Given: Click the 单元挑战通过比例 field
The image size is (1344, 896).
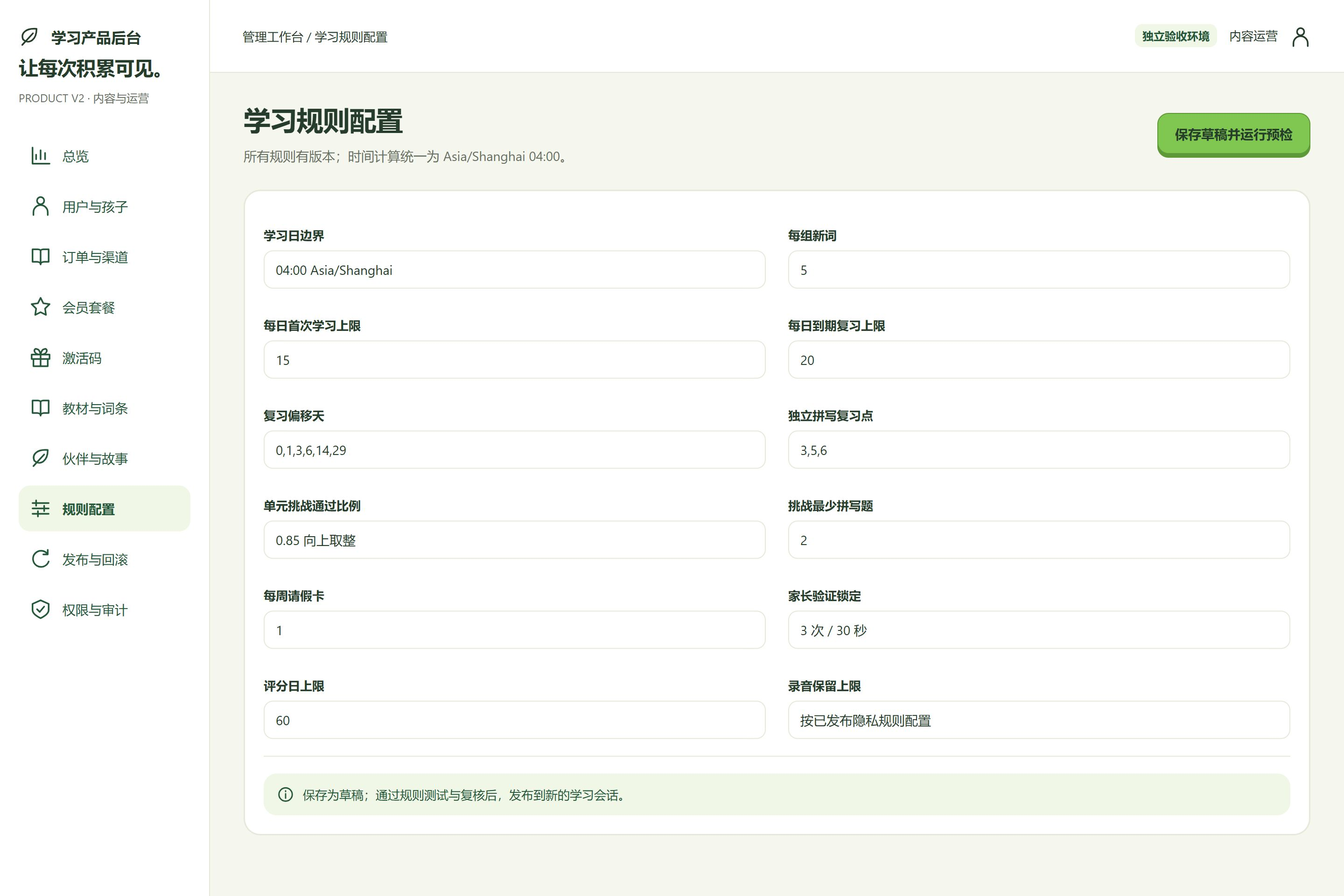Looking at the screenshot, I should click(x=514, y=540).
